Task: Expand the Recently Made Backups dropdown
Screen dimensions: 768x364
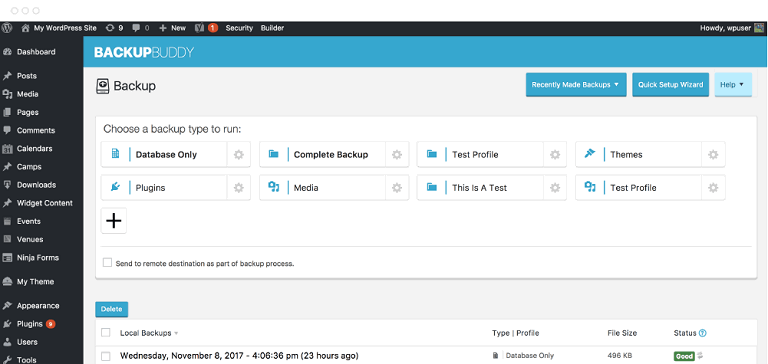Action: (576, 85)
